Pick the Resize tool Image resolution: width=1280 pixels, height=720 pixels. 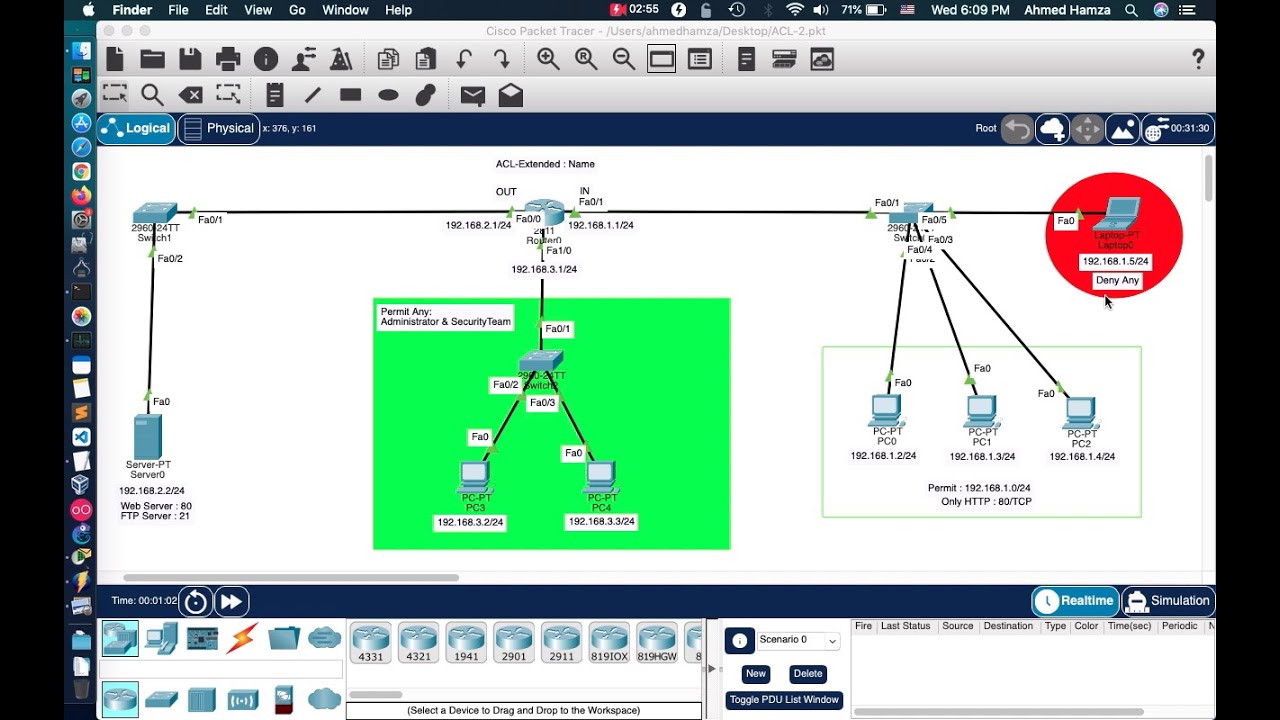click(x=228, y=95)
